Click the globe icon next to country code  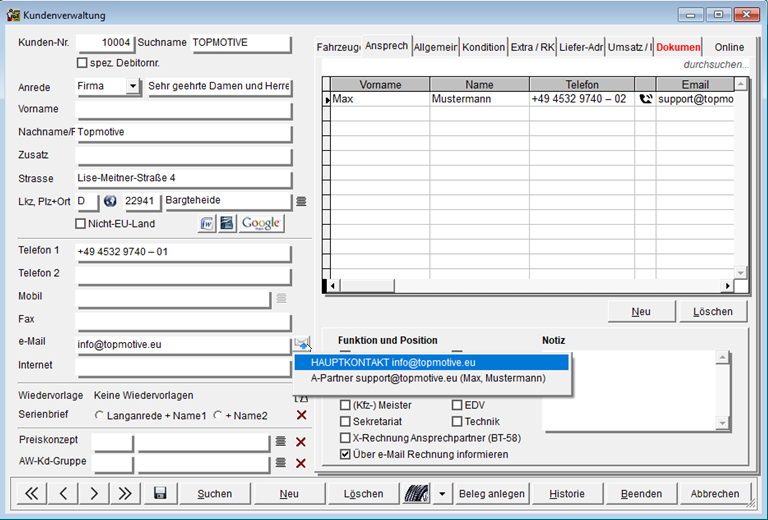(110, 201)
